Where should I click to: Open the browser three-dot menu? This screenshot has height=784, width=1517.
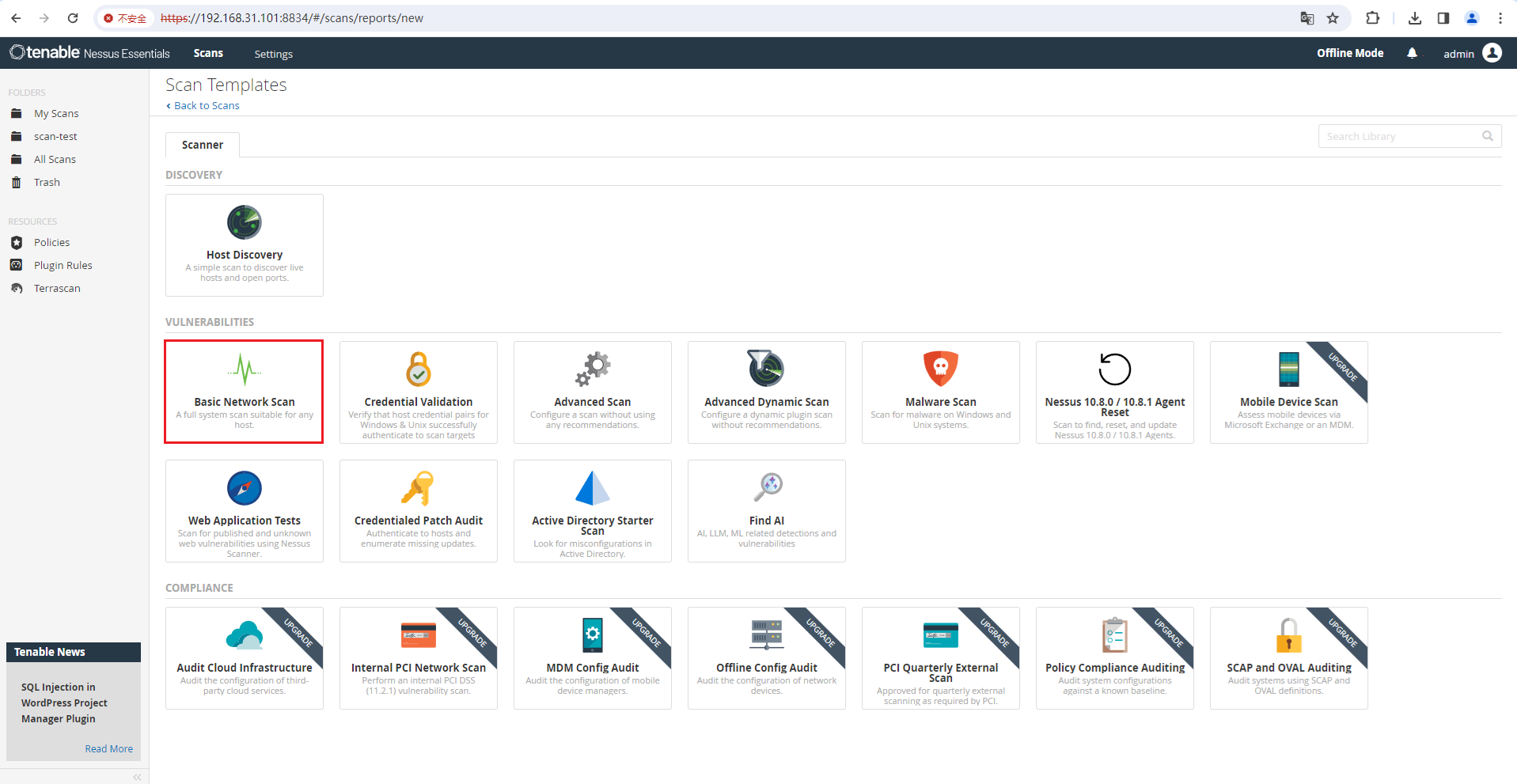point(1500,18)
